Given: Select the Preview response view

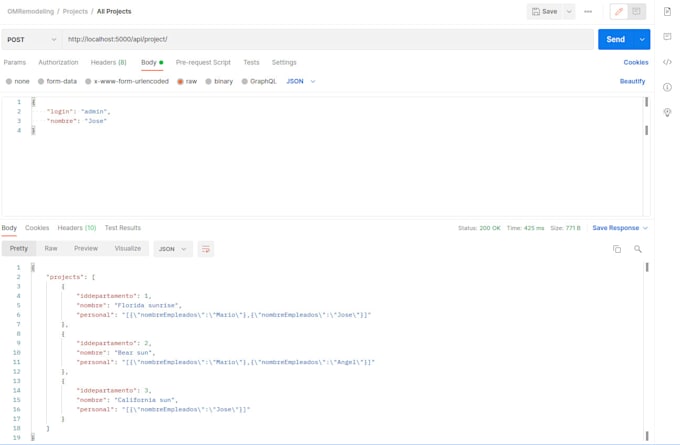Looking at the screenshot, I should (x=86, y=249).
